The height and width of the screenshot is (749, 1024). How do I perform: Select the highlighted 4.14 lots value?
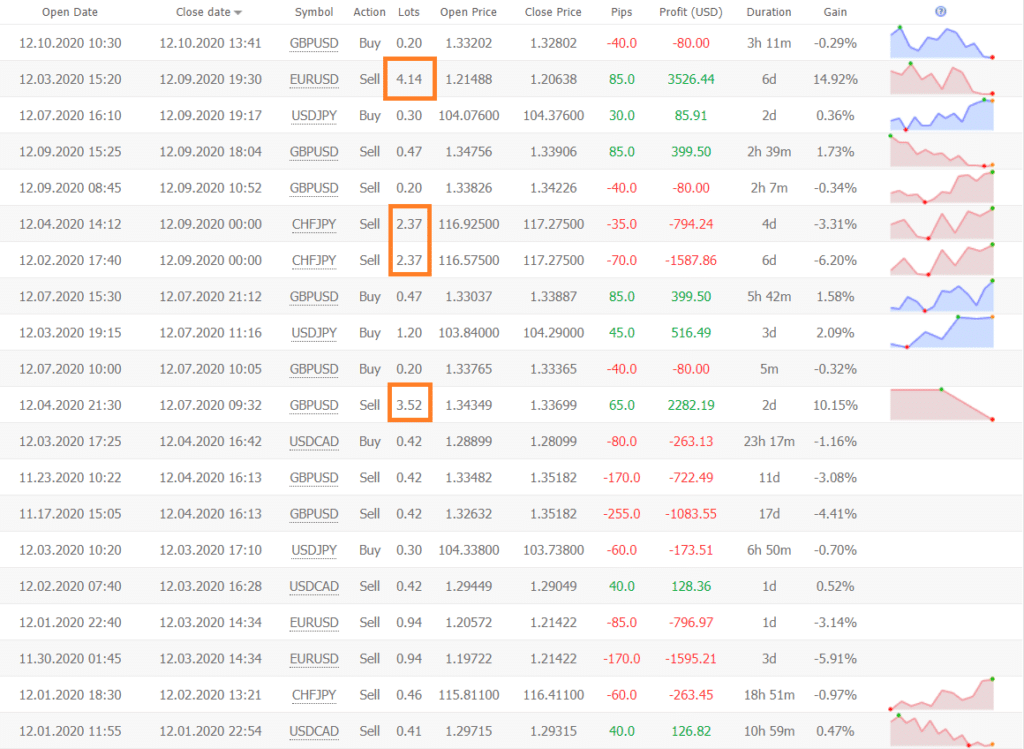pos(409,79)
